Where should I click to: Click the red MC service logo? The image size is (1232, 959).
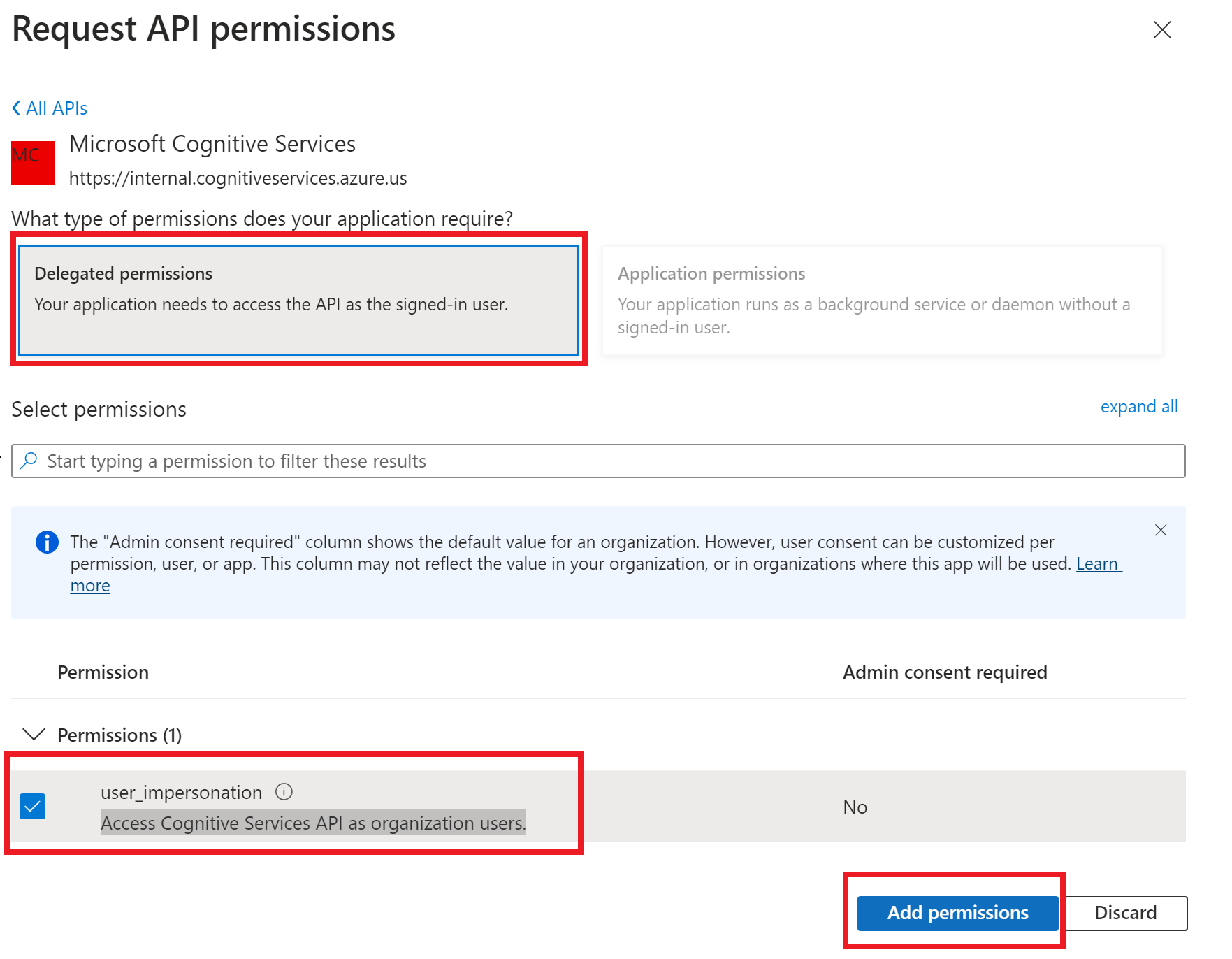[33, 162]
